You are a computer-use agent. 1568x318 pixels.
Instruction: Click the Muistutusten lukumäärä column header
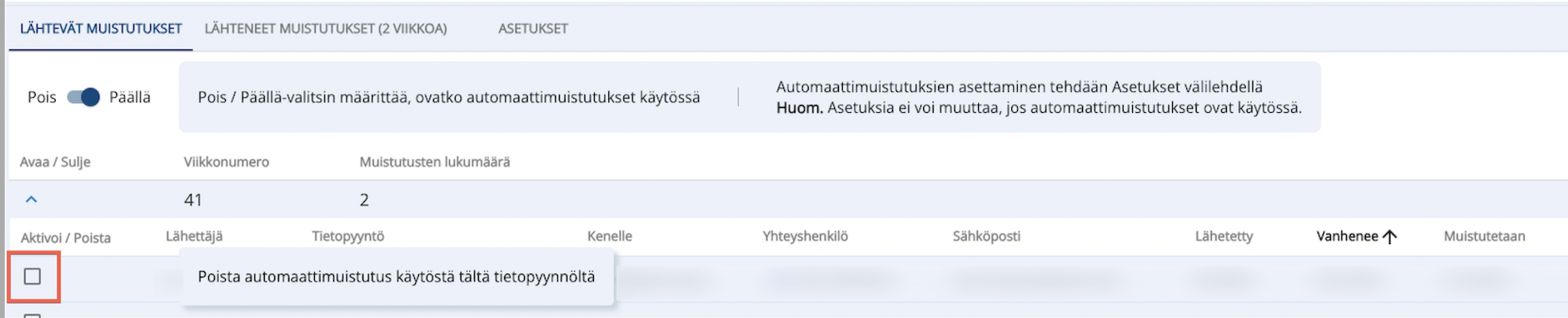click(x=435, y=162)
